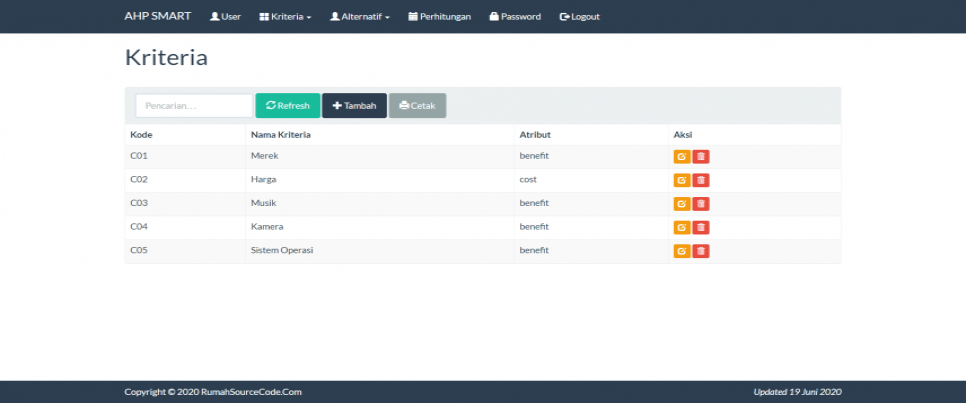
Task: Click the AHP SMART brand link
Action: pos(158,16)
